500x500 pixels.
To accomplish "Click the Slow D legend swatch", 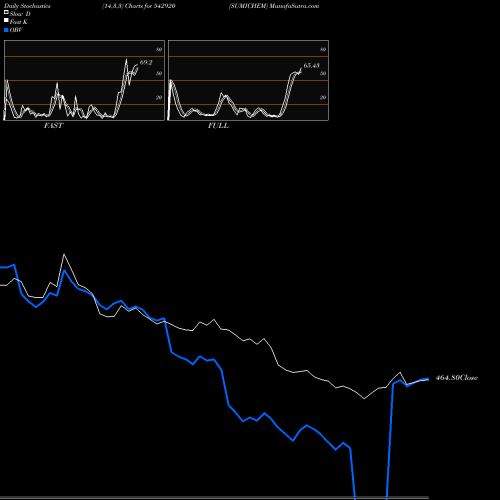I will pos(6,13).
